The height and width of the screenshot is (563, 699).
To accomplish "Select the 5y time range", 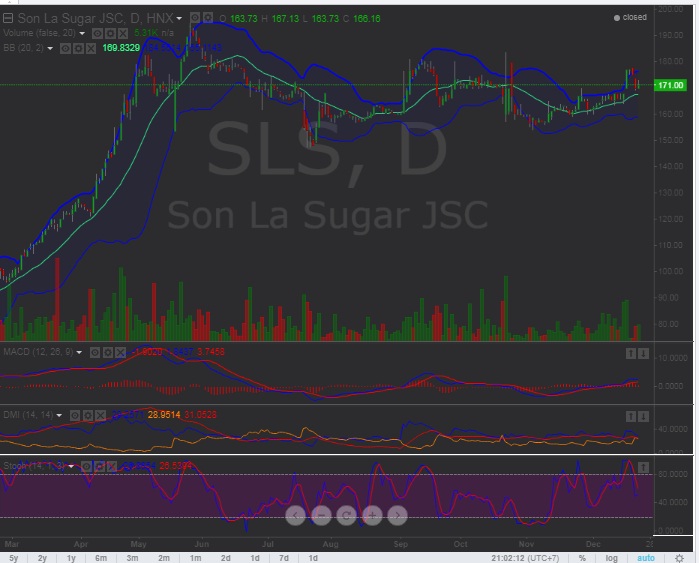I will tap(14, 558).
